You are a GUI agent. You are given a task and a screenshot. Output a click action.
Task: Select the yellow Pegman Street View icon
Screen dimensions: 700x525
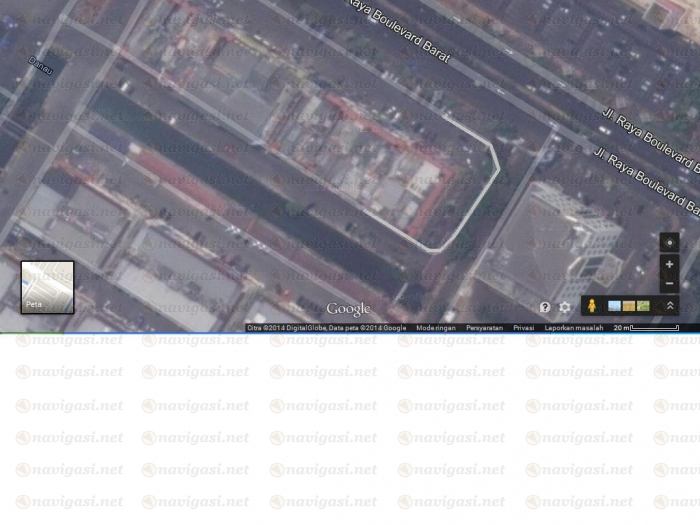click(x=591, y=306)
